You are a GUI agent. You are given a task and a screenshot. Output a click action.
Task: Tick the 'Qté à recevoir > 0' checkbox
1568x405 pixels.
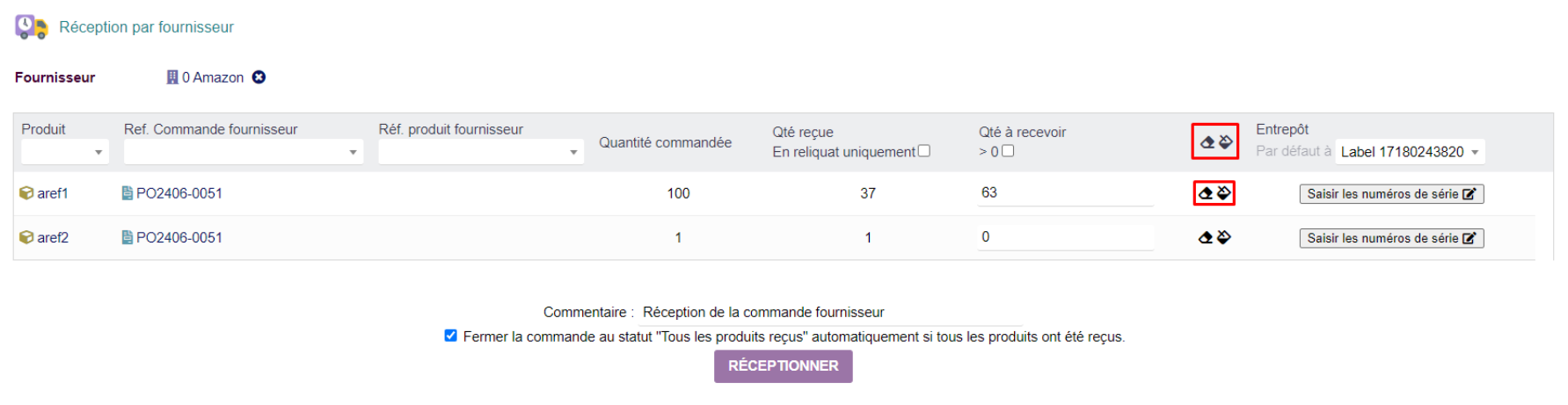pos(1008,151)
